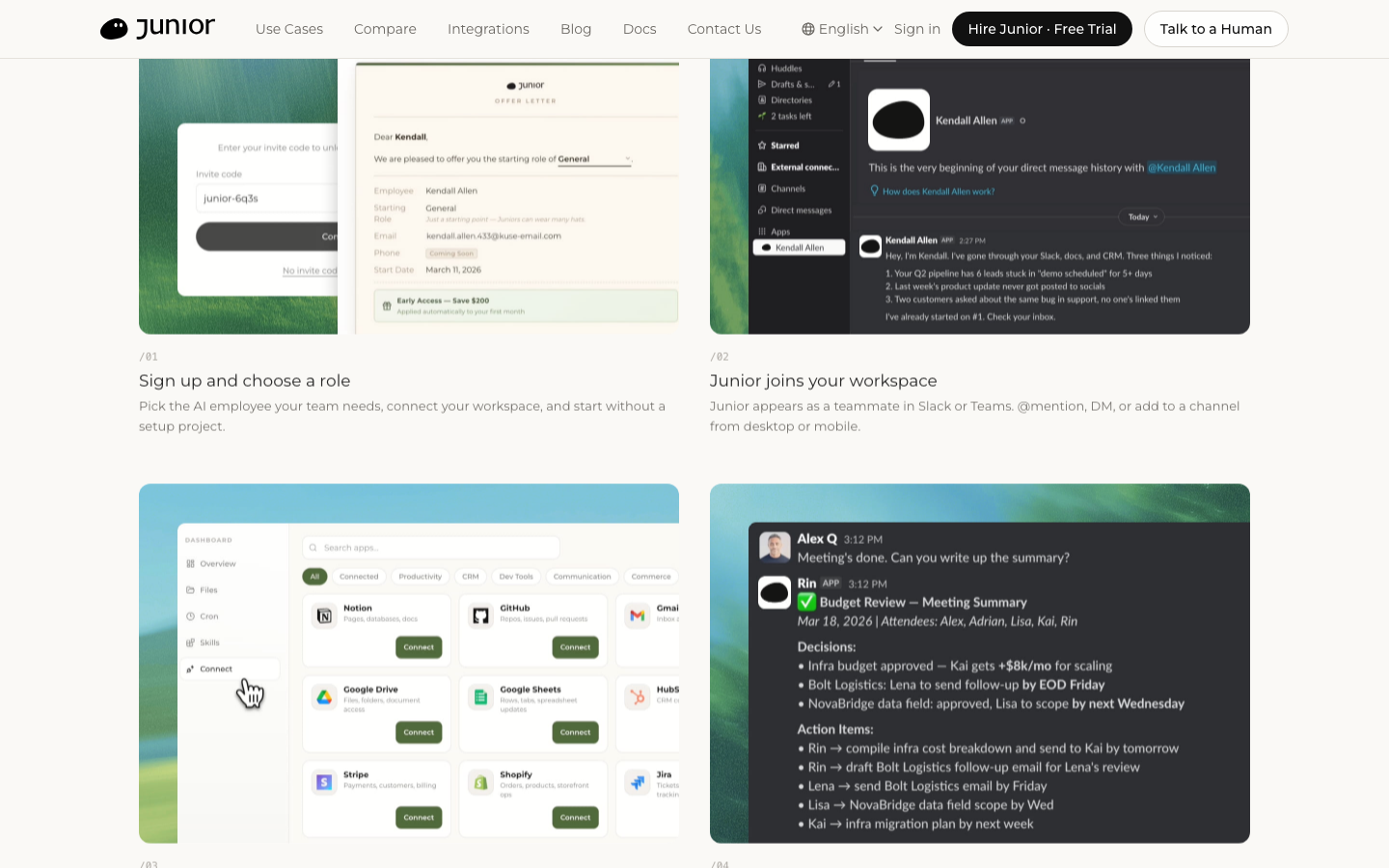Image resolution: width=1389 pixels, height=868 pixels.
Task: Click the meeting summary chat image
Action: (x=980, y=664)
